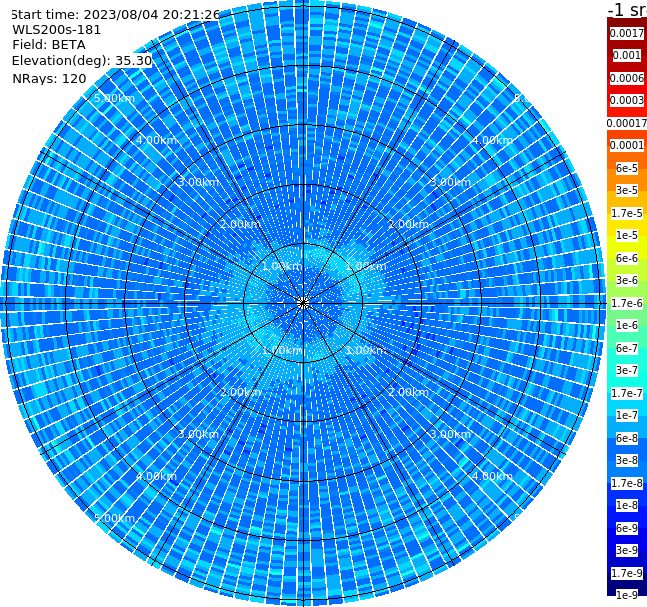The width and height of the screenshot is (647, 607).
Task: Select the Field: BETA text
Action: (49, 45)
